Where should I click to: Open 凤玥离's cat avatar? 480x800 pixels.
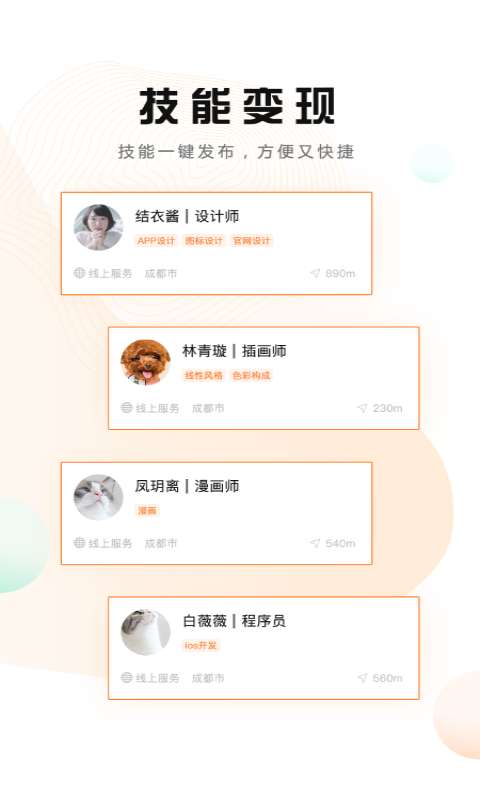coord(98,497)
